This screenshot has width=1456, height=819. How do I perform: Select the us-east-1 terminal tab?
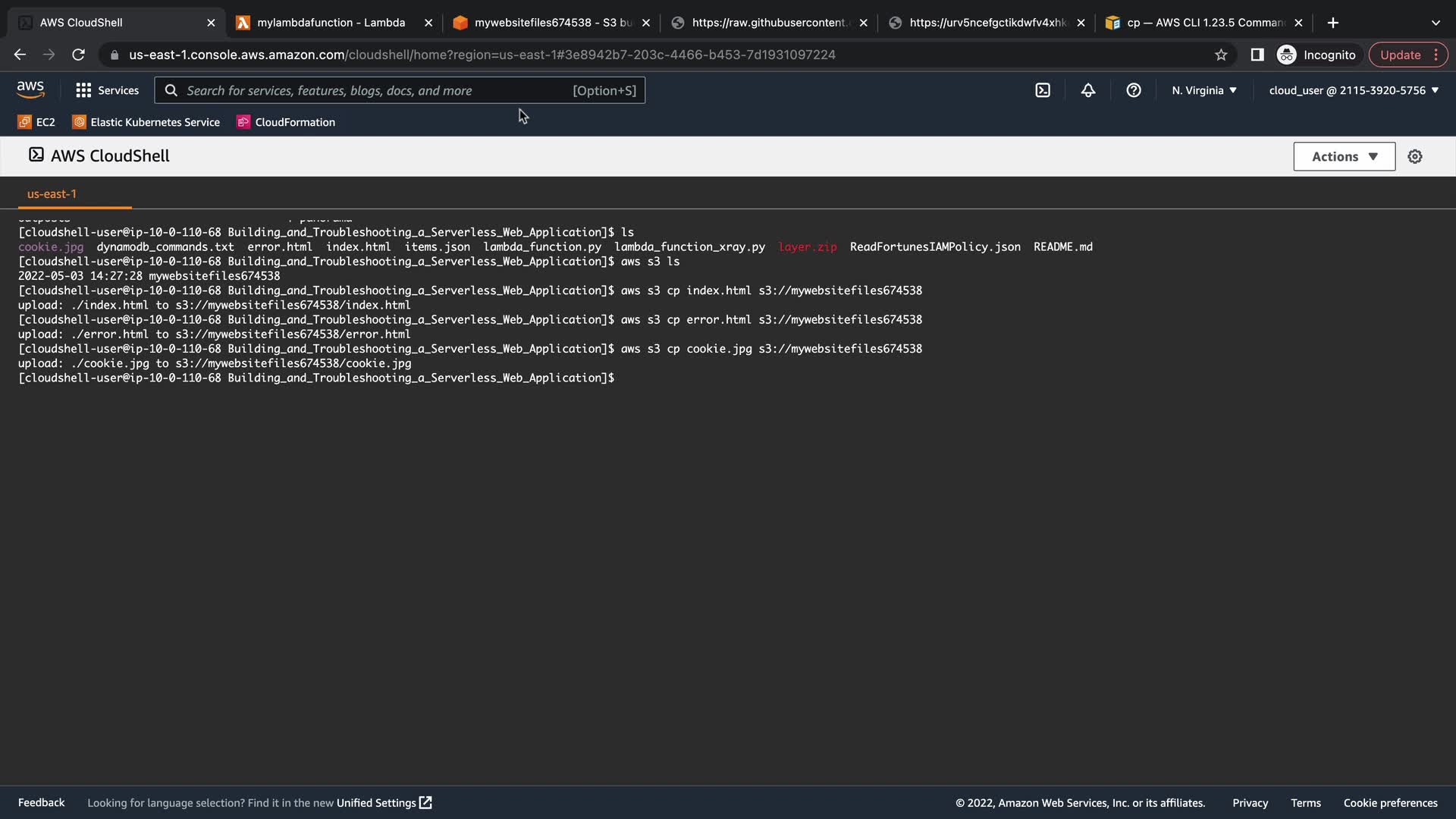(x=52, y=193)
